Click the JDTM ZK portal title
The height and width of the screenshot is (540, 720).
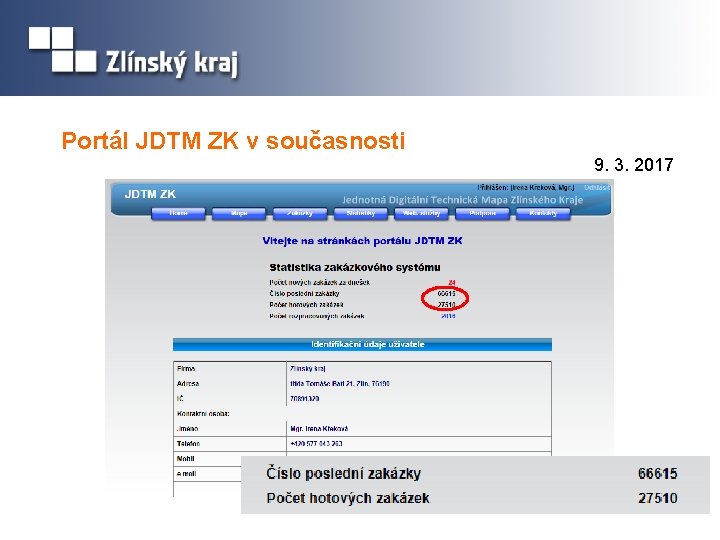tap(150, 194)
